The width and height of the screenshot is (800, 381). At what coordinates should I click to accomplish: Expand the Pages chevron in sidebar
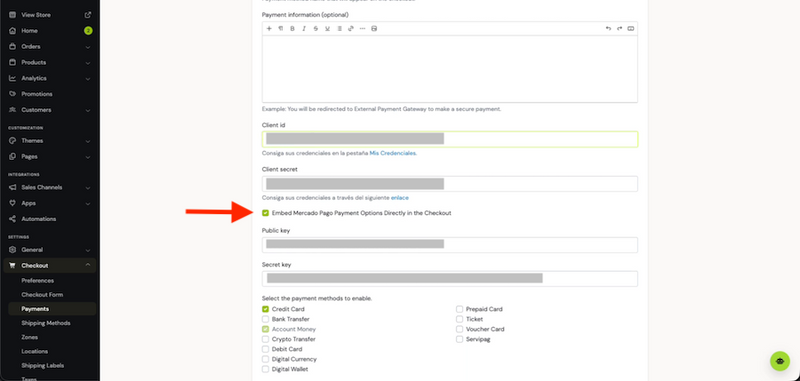tap(88, 157)
